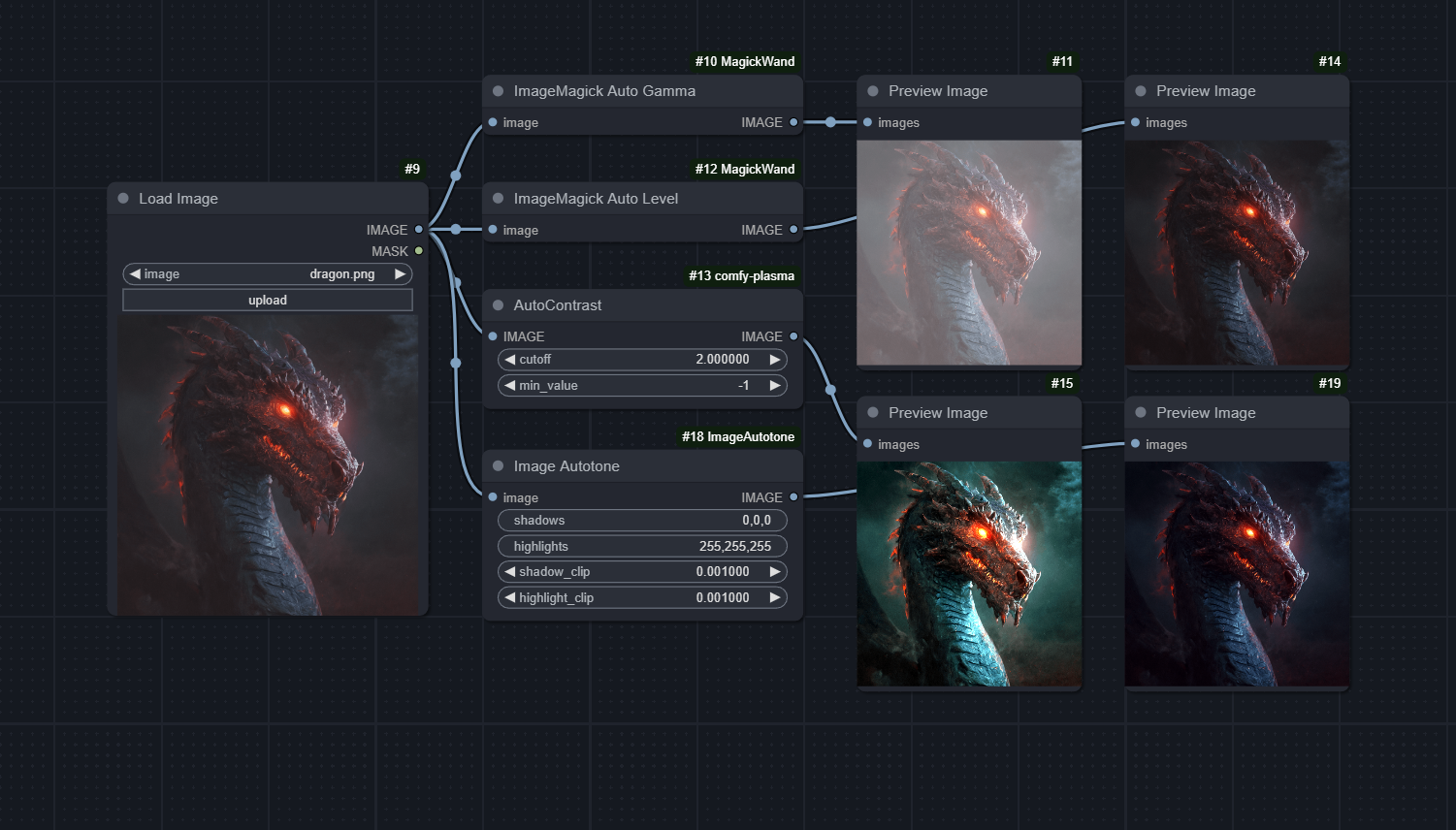Click images input socket on Preview #15

point(867,444)
